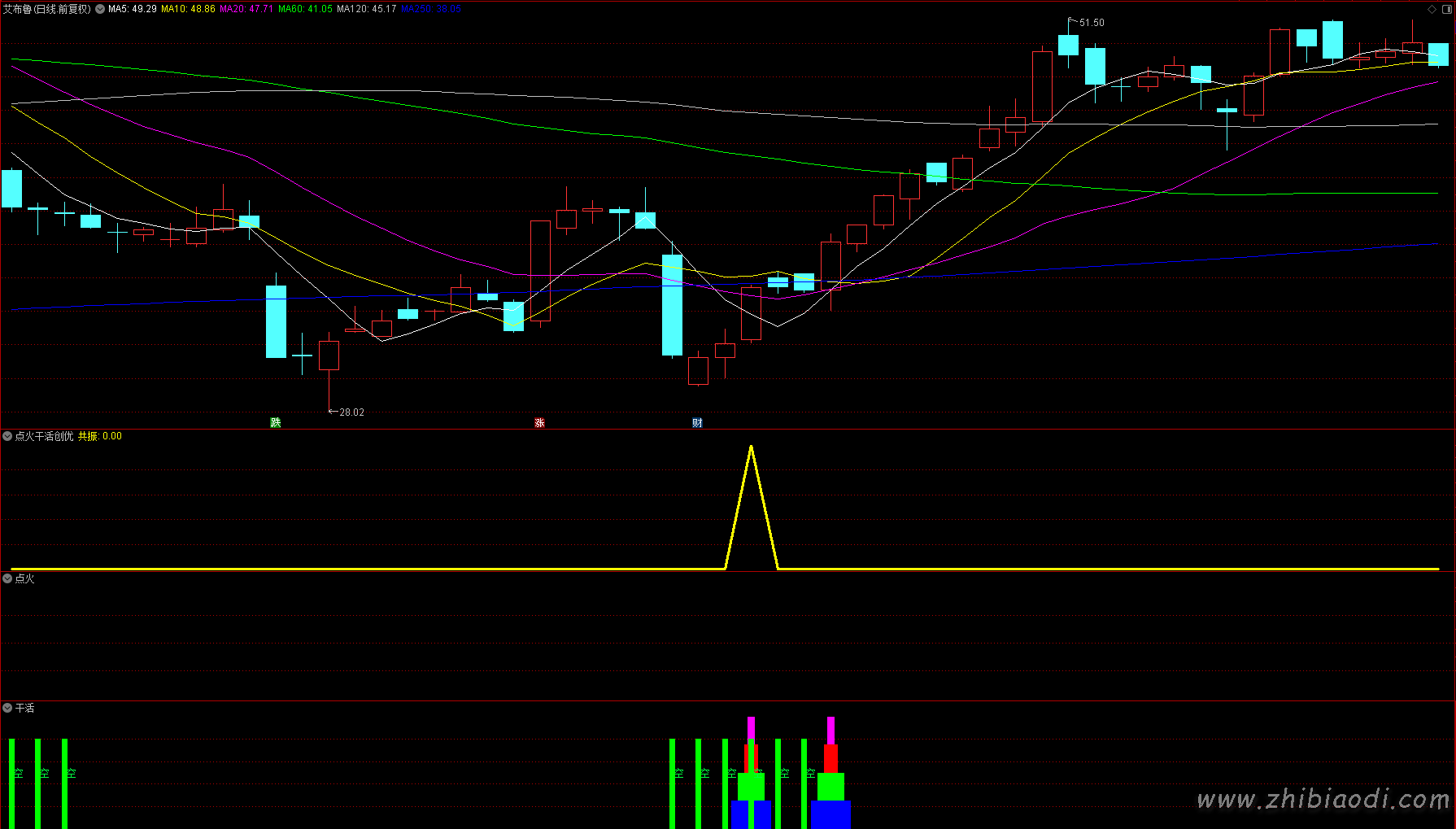Expand the 干活 indicator dropdown arrow
Screen dimensions: 1456x829
tap(7, 709)
